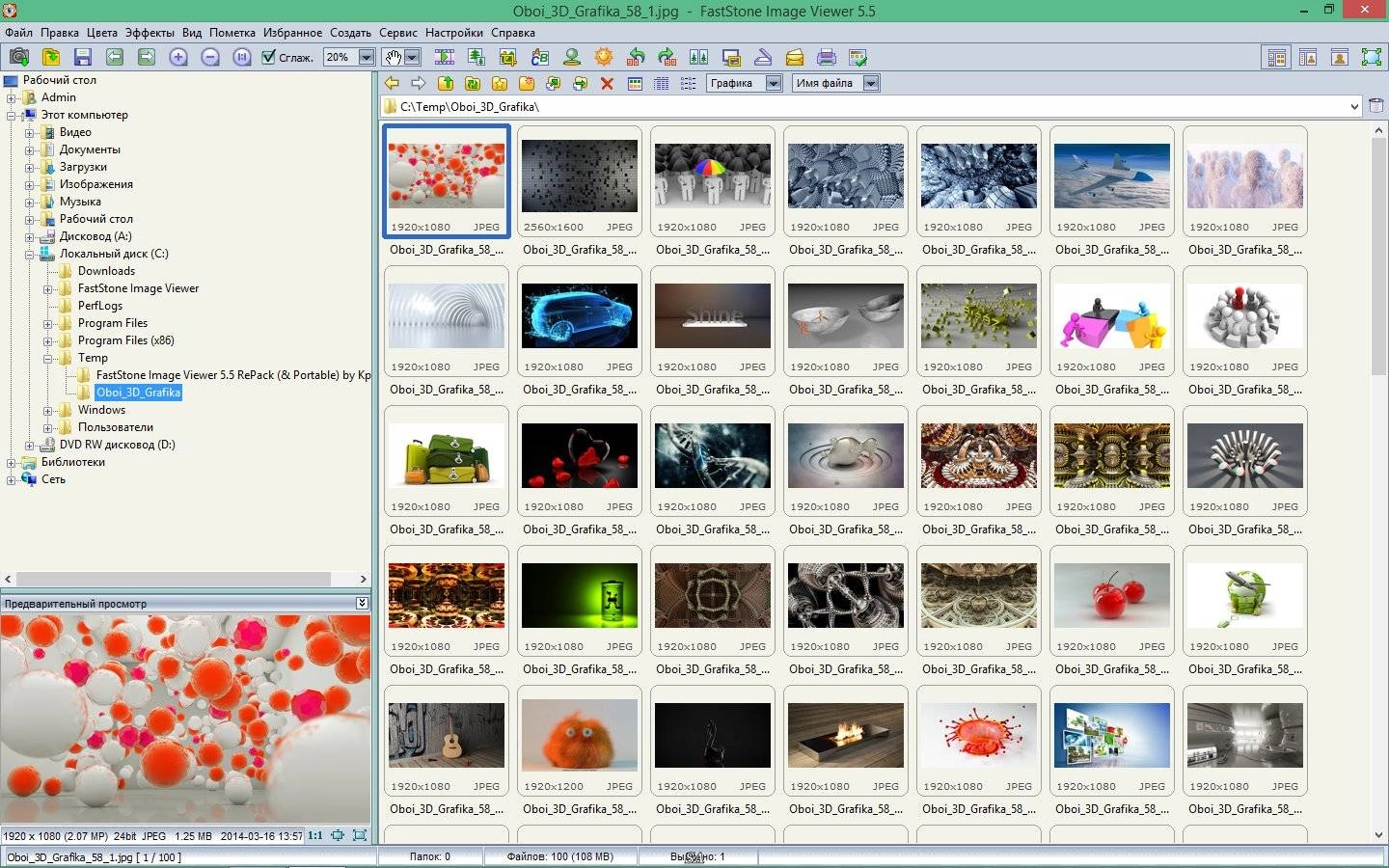
Task: Open the CB draw board text icon
Action: click(x=540, y=57)
